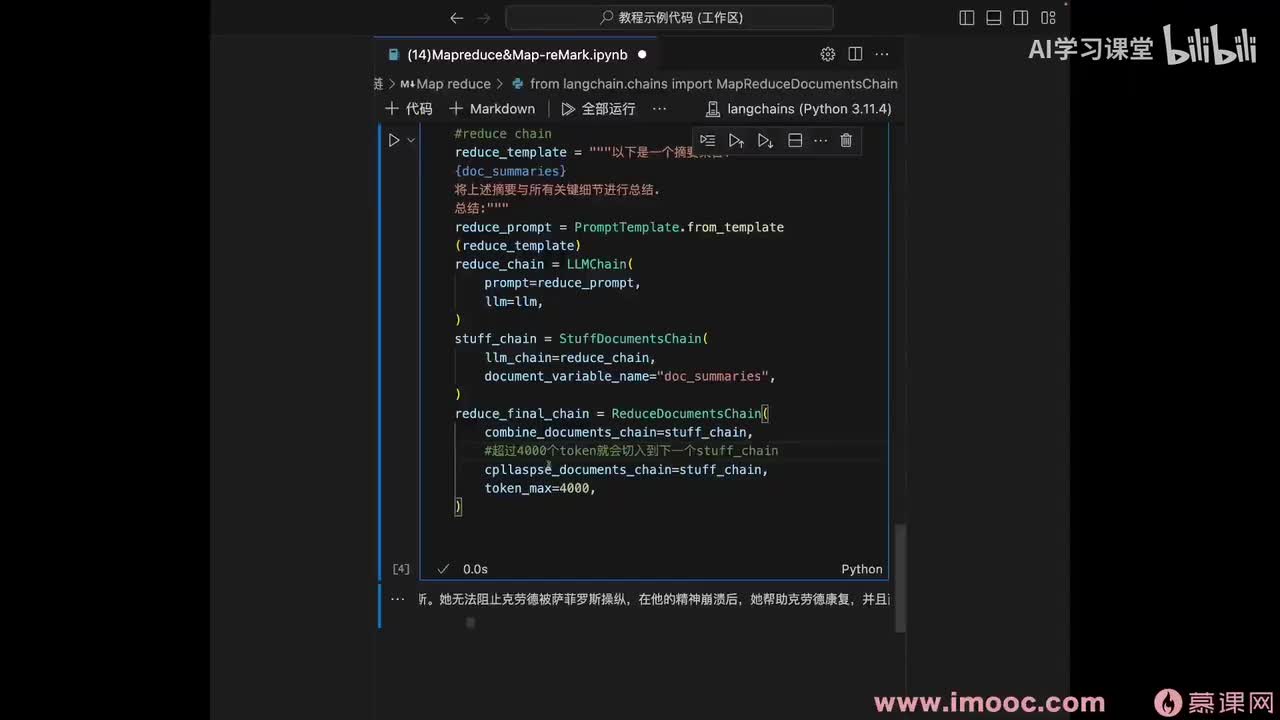
Task: Expand the run cell options dropdown
Action: click(x=410, y=140)
